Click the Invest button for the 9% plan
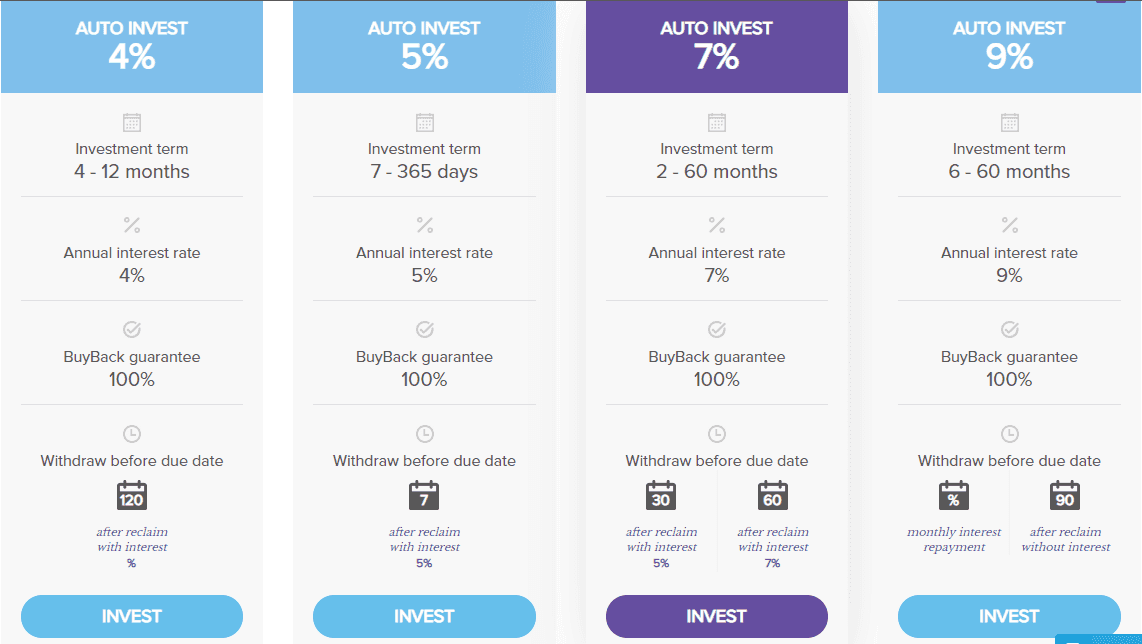The width and height of the screenshot is (1142, 644). point(1009,616)
